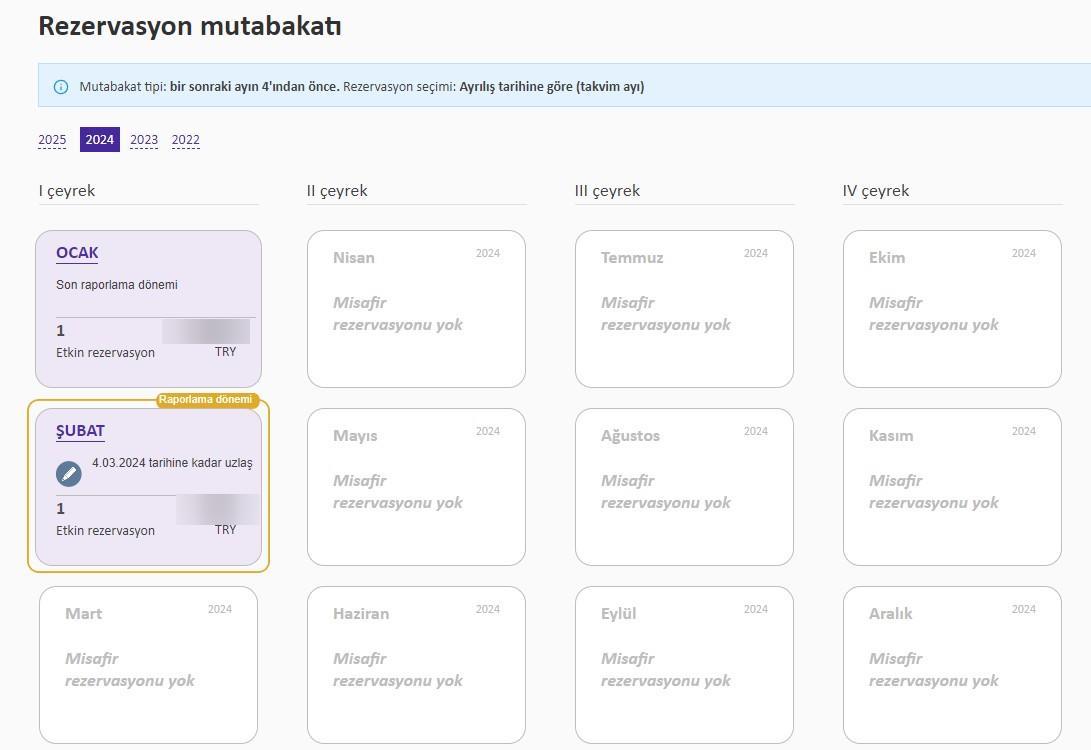Screen dimensions: 1091x750
Task: Click the Raporlama dönemi badge
Action: 207,399
